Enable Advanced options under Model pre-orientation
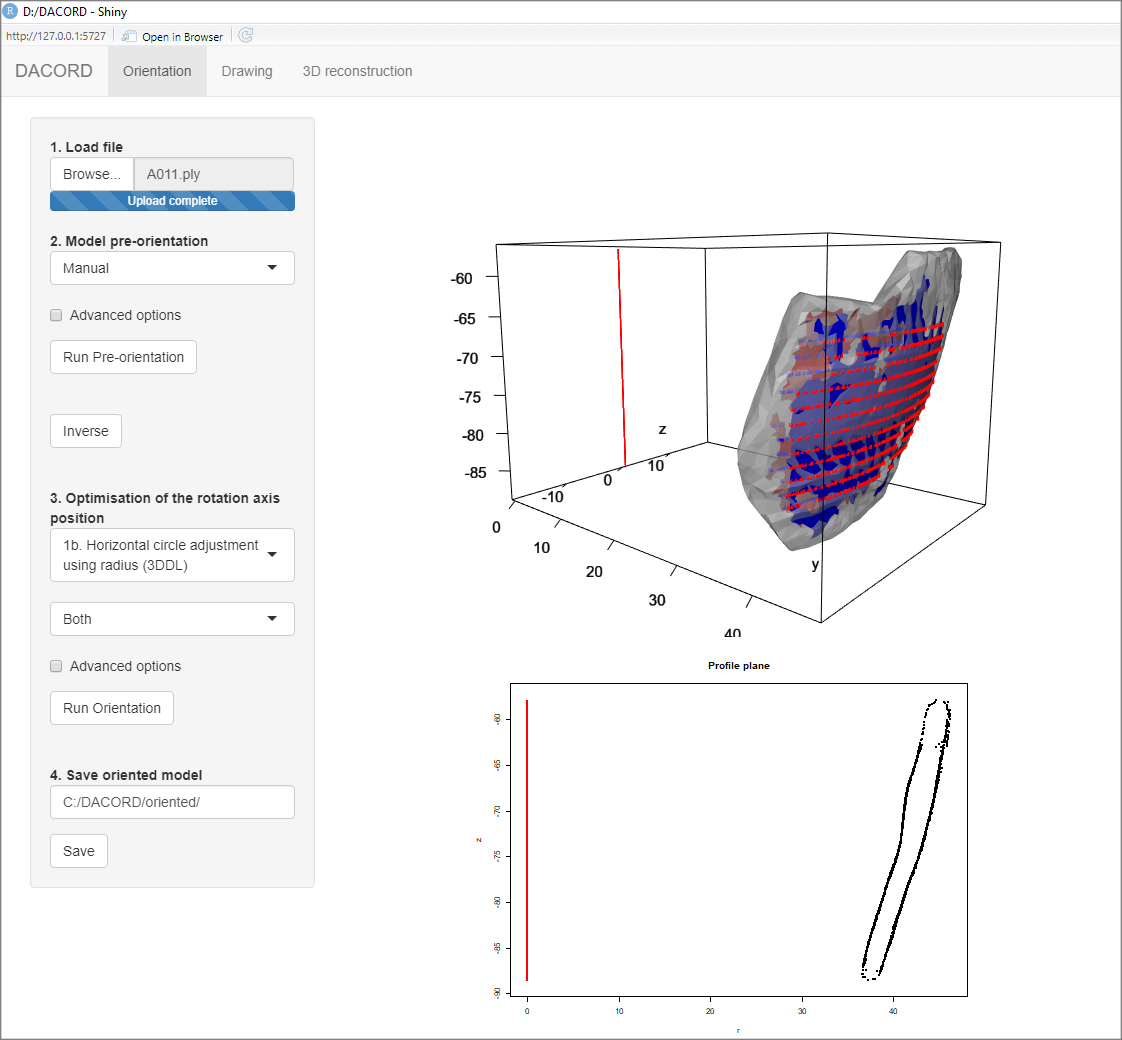This screenshot has width=1122, height=1040. coord(57,316)
